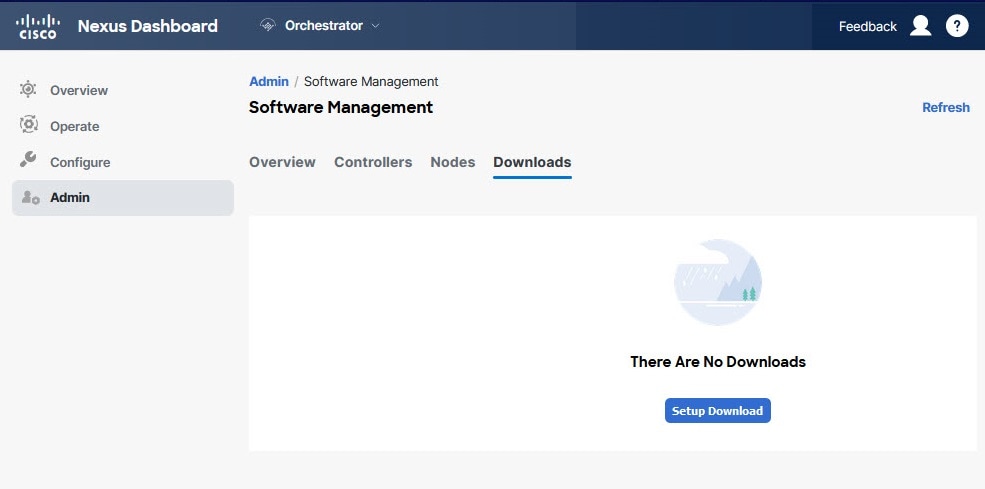Click the Admin user-gear icon
Image resolution: width=985 pixels, height=489 pixels.
coord(31,197)
